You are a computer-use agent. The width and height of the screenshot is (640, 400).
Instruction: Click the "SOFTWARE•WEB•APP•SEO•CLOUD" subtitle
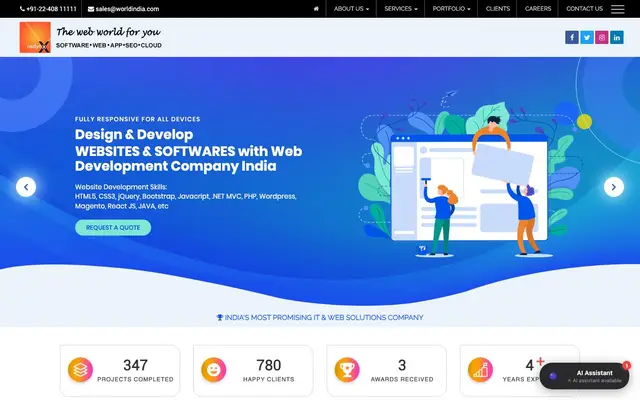[x=109, y=45]
